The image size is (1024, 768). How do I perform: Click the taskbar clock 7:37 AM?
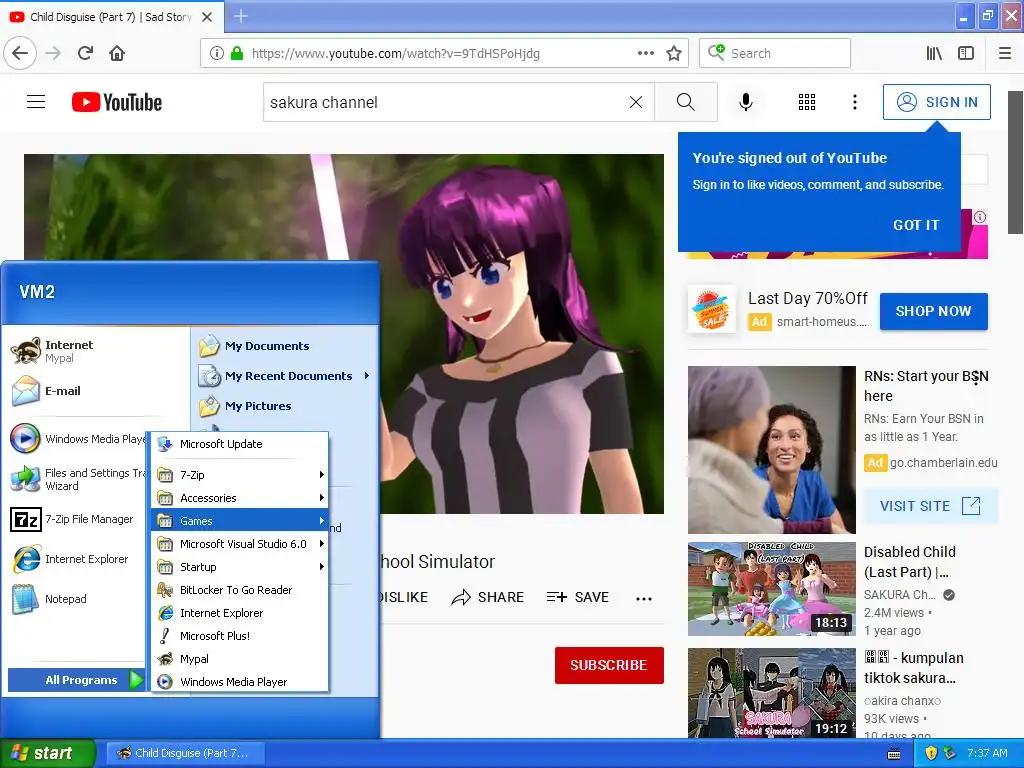click(987, 753)
